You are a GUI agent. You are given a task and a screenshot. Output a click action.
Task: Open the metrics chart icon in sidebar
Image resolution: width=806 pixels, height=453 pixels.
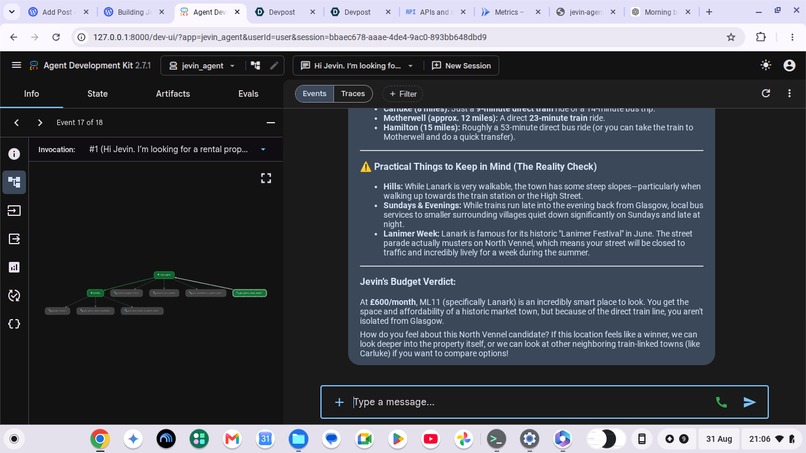(x=14, y=267)
